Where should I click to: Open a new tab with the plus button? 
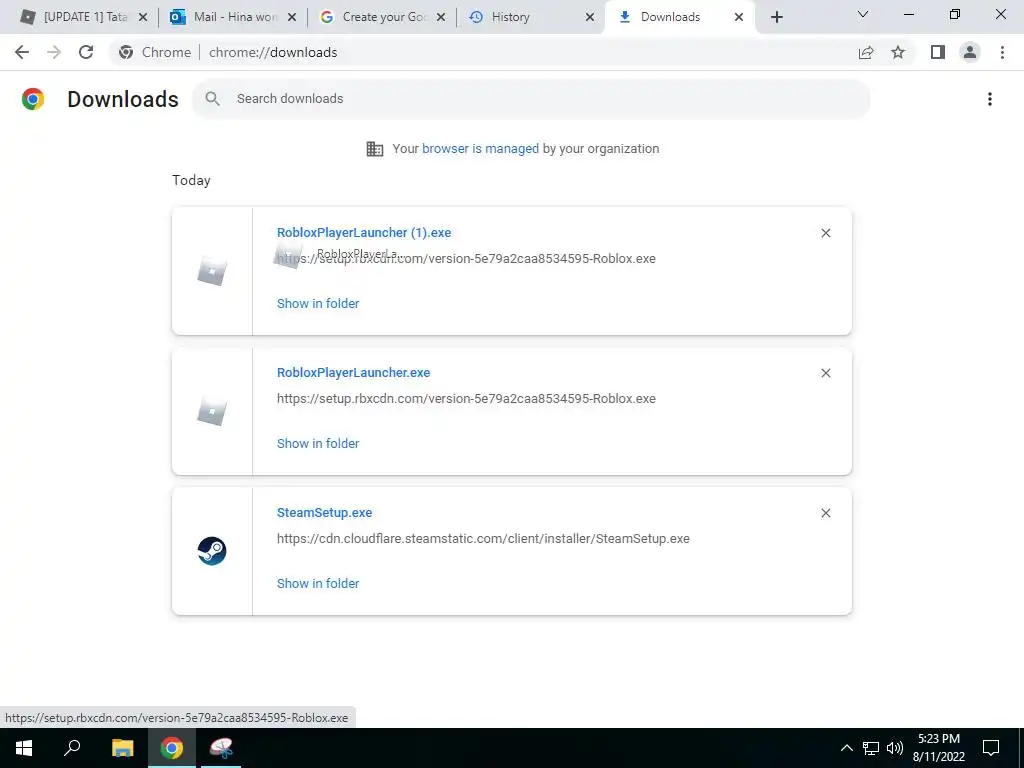coord(776,17)
